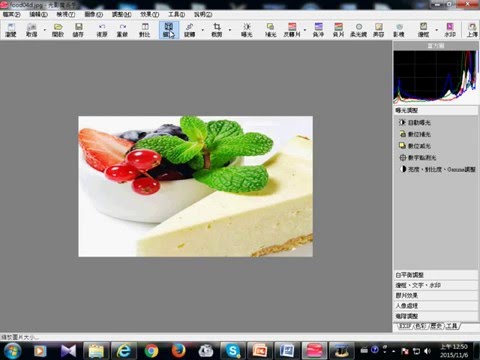Open the 圖像 (Image) menu
Viewport: 480px width, 360px height.
click(x=94, y=15)
